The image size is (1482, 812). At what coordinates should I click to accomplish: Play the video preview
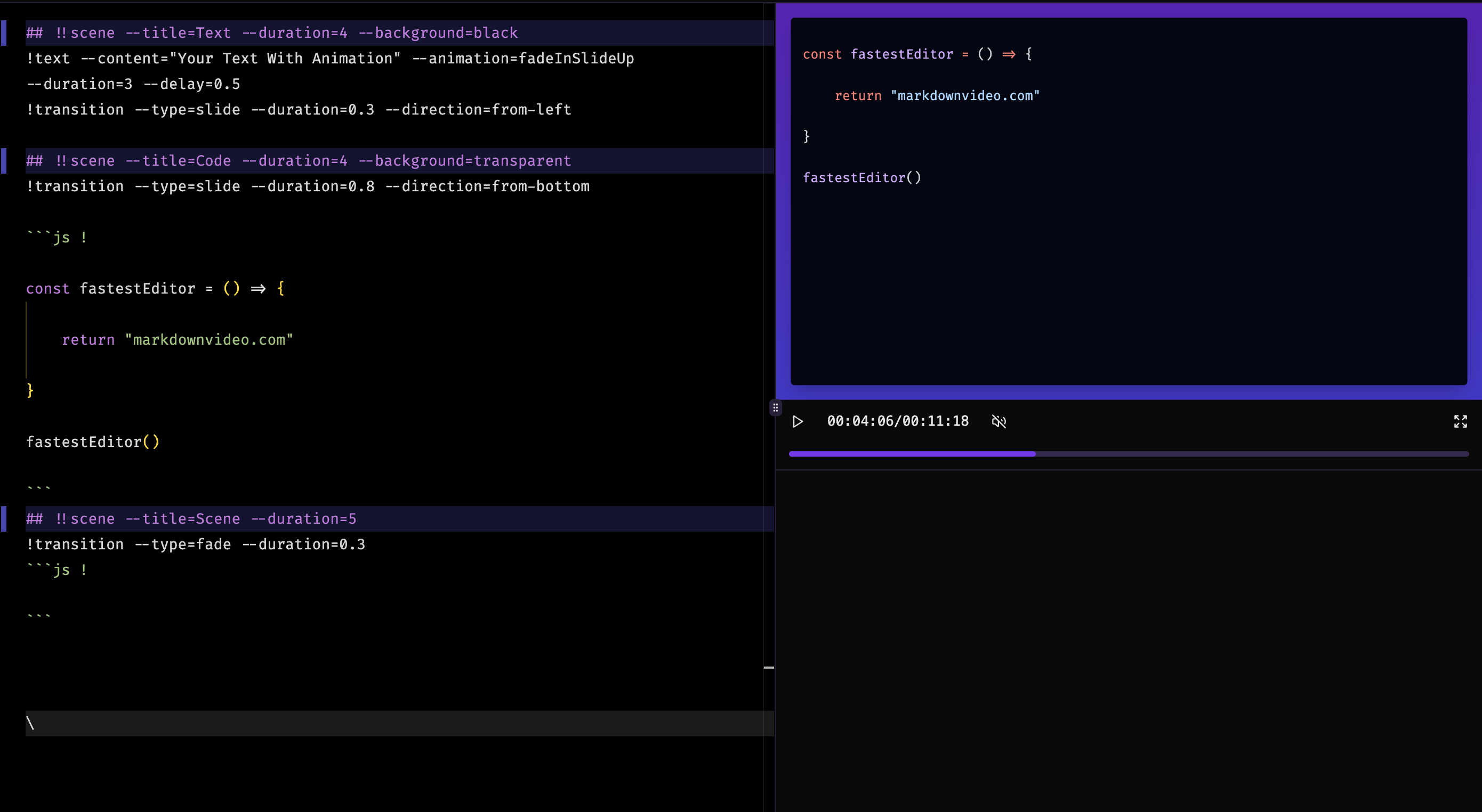click(x=798, y=421)
